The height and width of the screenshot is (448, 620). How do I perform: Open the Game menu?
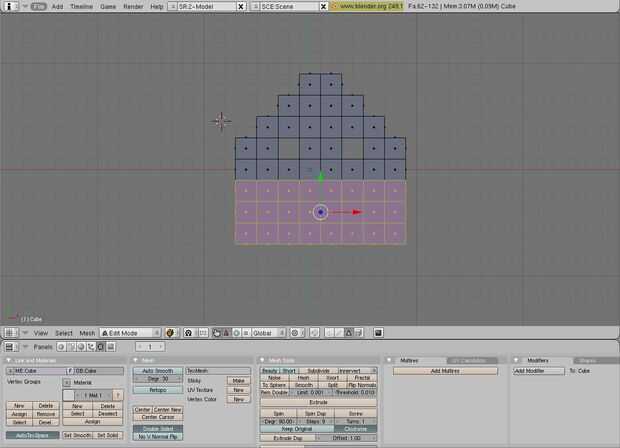coord(108,7)
